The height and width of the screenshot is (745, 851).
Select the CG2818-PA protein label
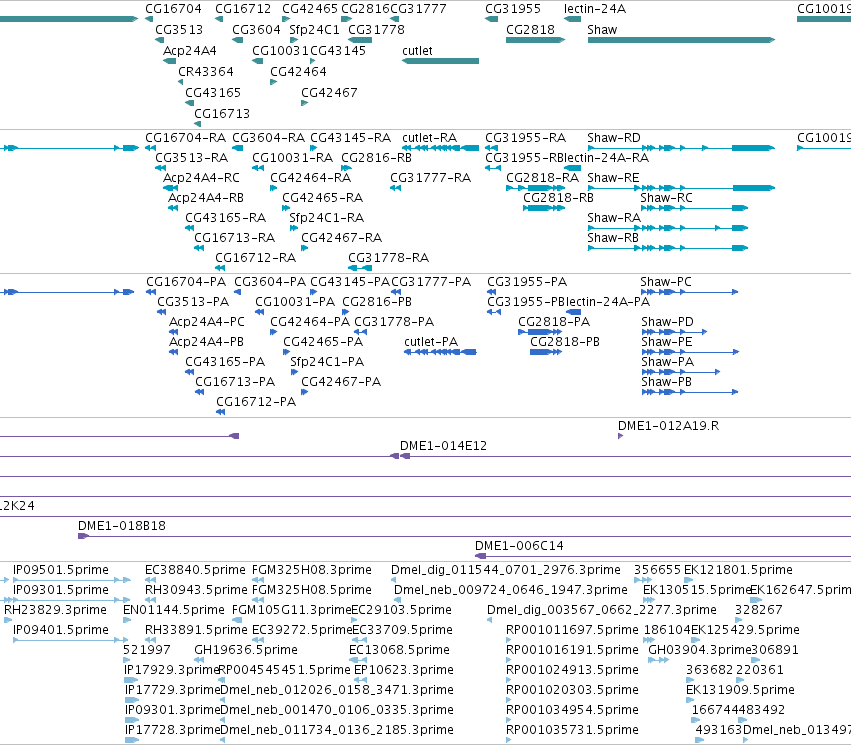[554, 322]
